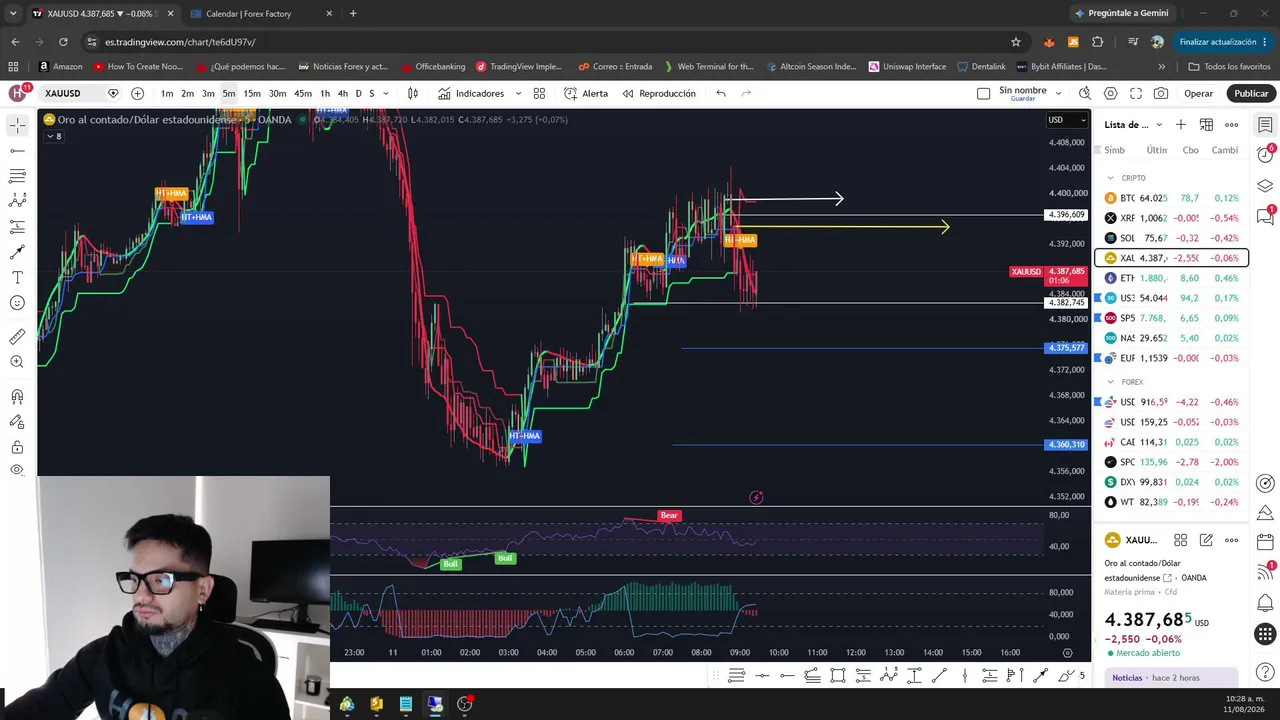Open the apps grid round button

coord(1265,634)
